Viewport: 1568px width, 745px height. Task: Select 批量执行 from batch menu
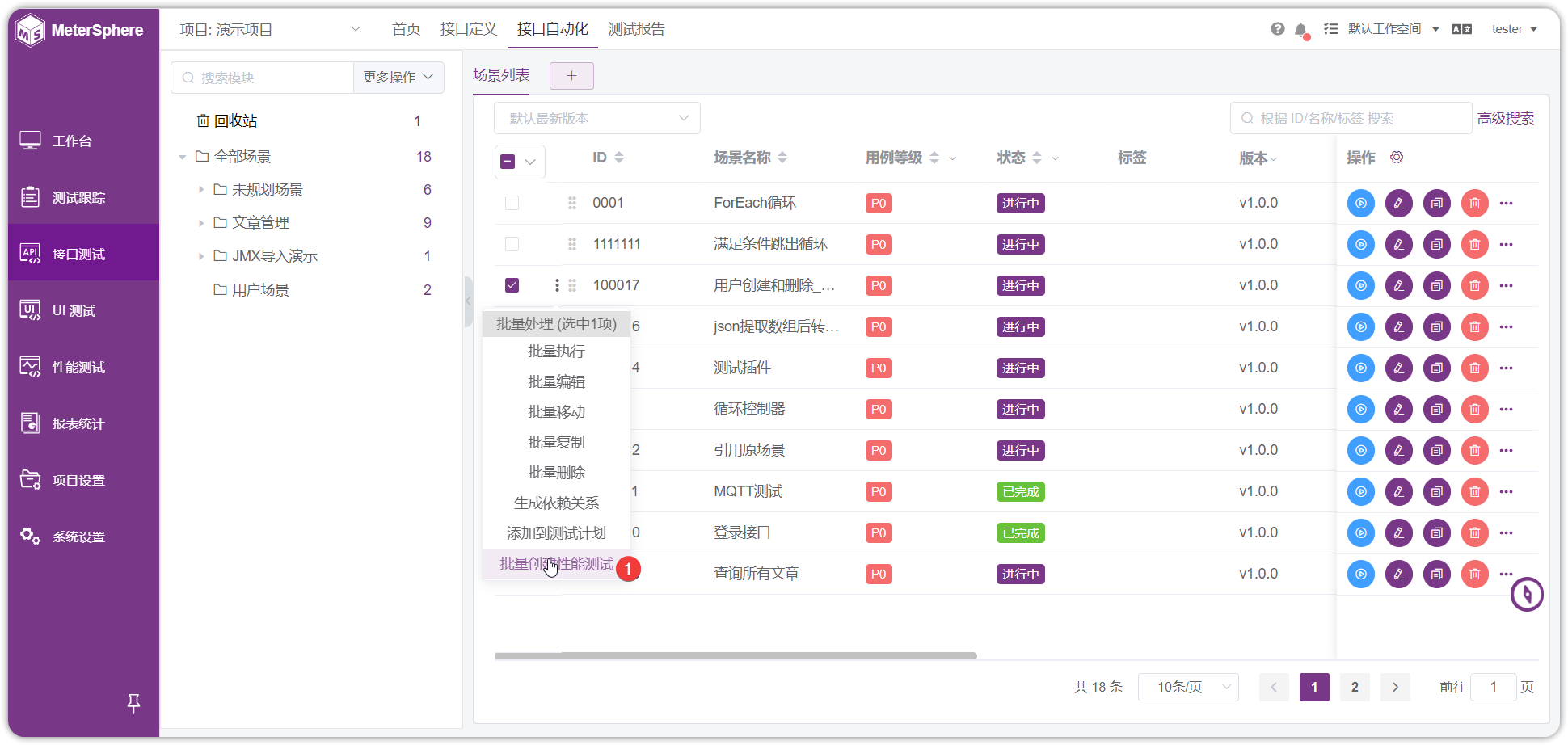tap(556, 351)
